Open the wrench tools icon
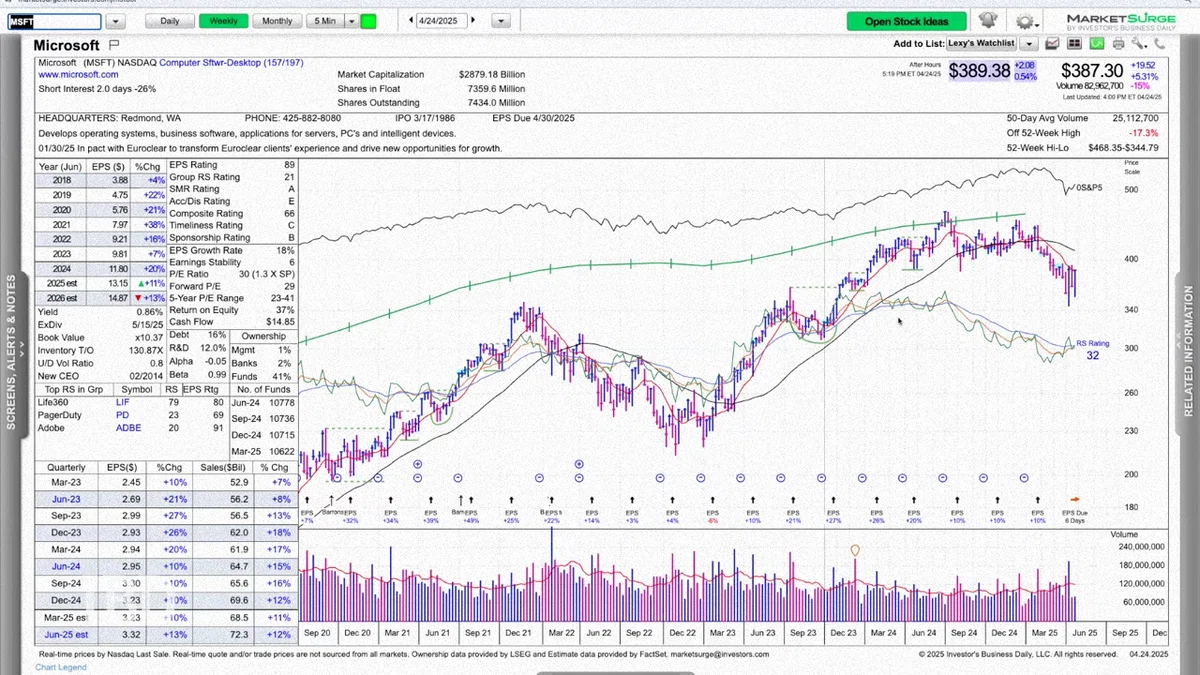Screen dimensions: 1200x675 (1137, 44)
